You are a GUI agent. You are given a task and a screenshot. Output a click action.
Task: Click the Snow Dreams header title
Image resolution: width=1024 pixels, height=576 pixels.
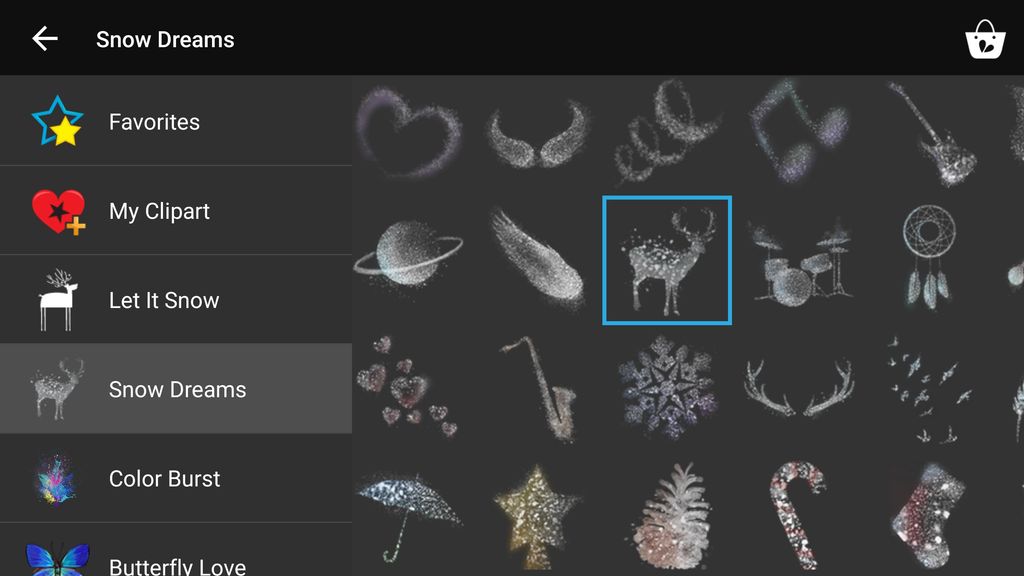point(165,39)
